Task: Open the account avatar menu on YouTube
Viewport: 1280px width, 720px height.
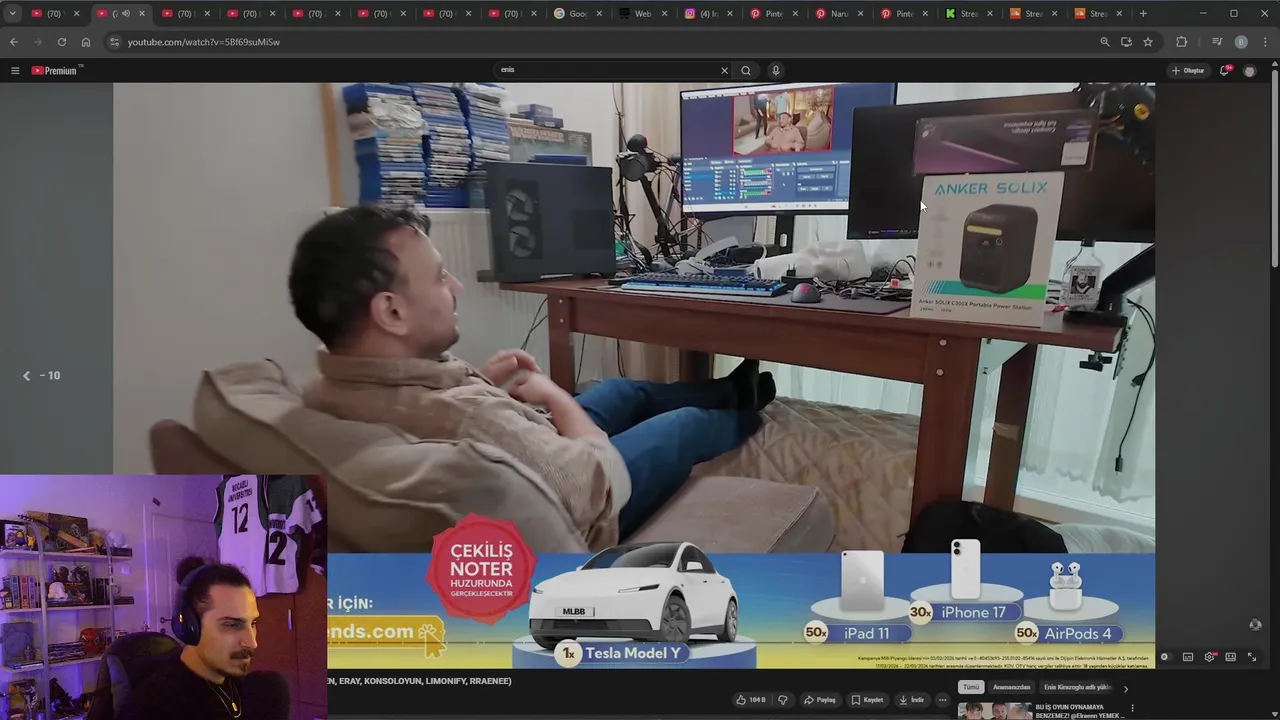Action: [x=1249, y=70]
